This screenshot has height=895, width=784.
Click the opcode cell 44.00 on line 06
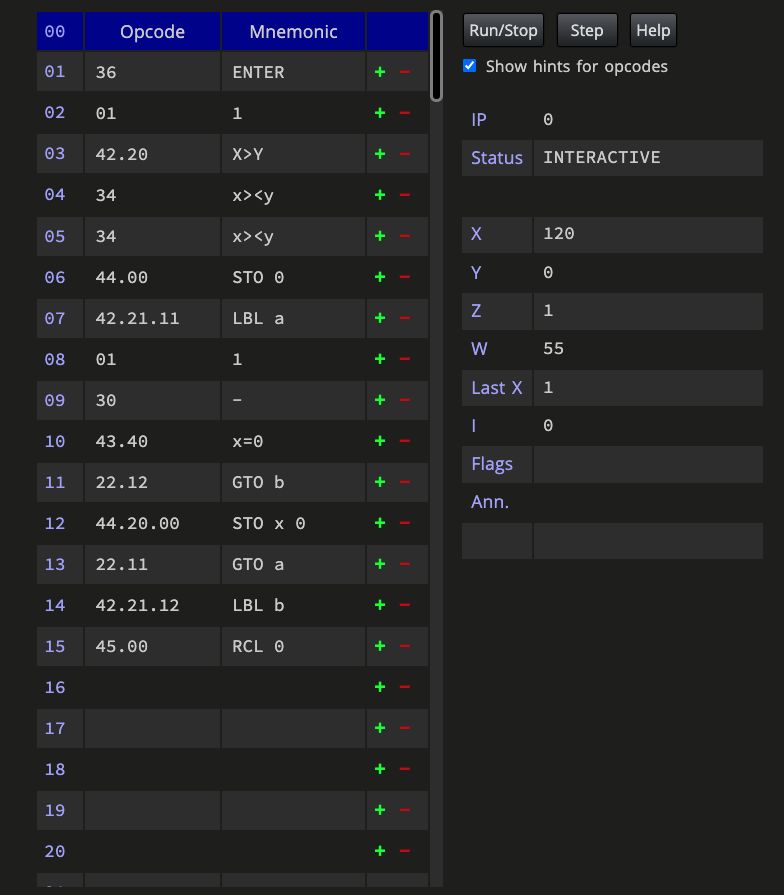coord(152,277)
